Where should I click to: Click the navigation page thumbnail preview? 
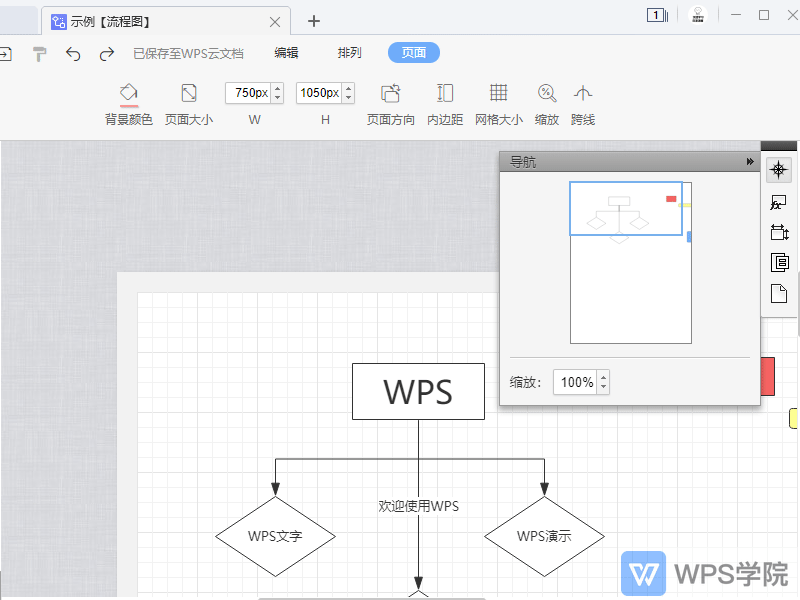(x=631, y=263)
